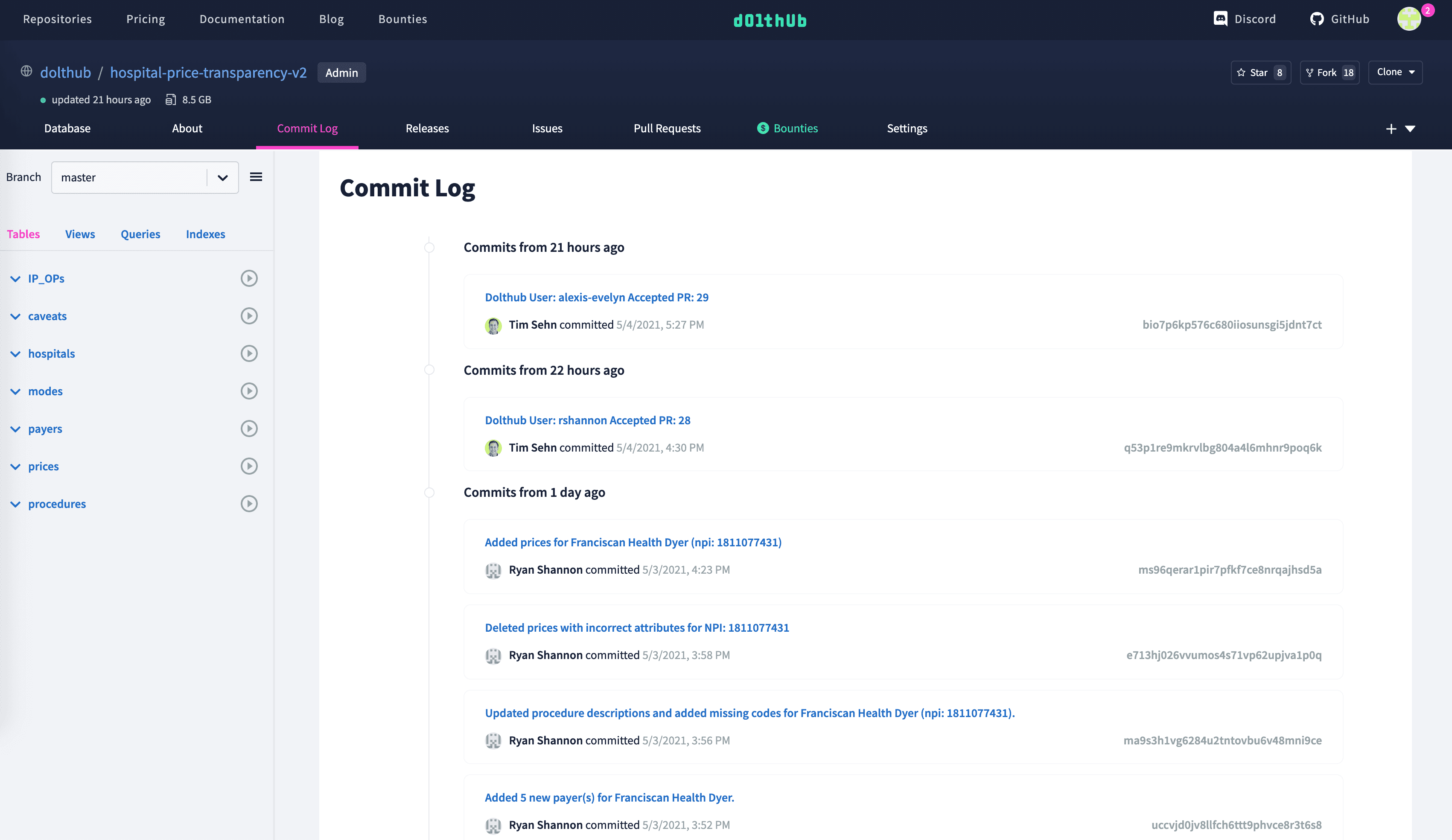Image resolution: width=1452 pixels, height=840 pixels.
Task: Click the play icon next to procedures table
Action: click(x=249, y=504)
